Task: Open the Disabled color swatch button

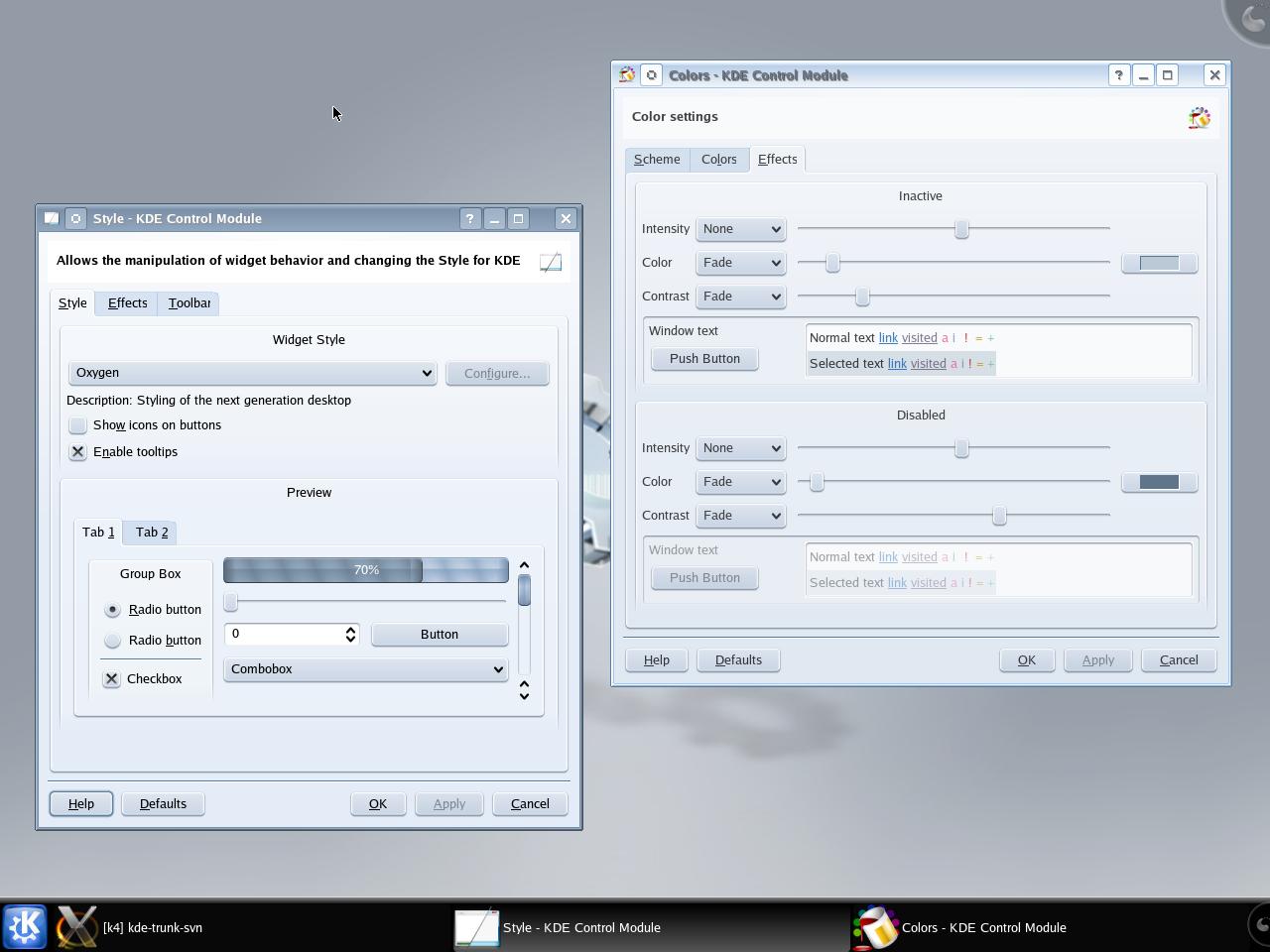Action: coord(1159,482)
